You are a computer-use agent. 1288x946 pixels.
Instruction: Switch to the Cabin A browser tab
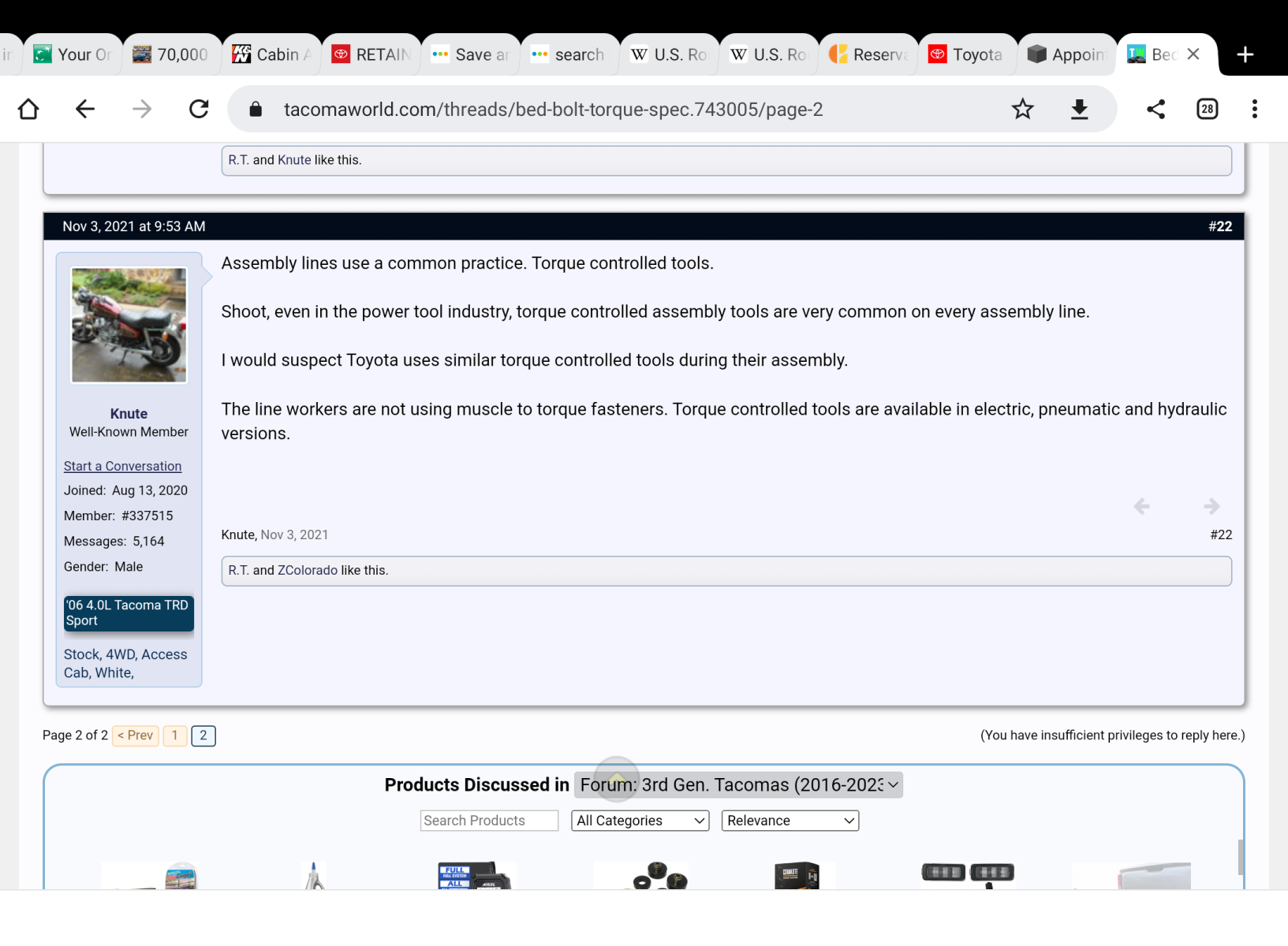[x=272, y=54]
